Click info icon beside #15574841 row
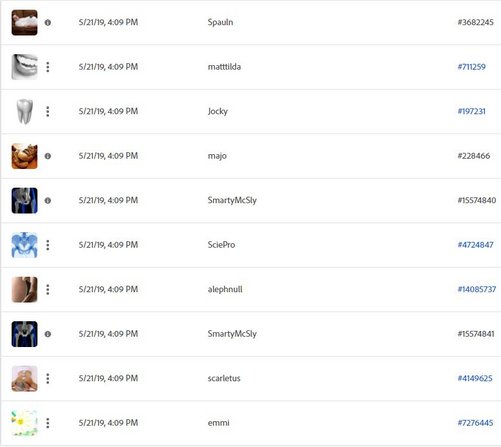This screenshot has height=447, width=501. tap(48, 334)
